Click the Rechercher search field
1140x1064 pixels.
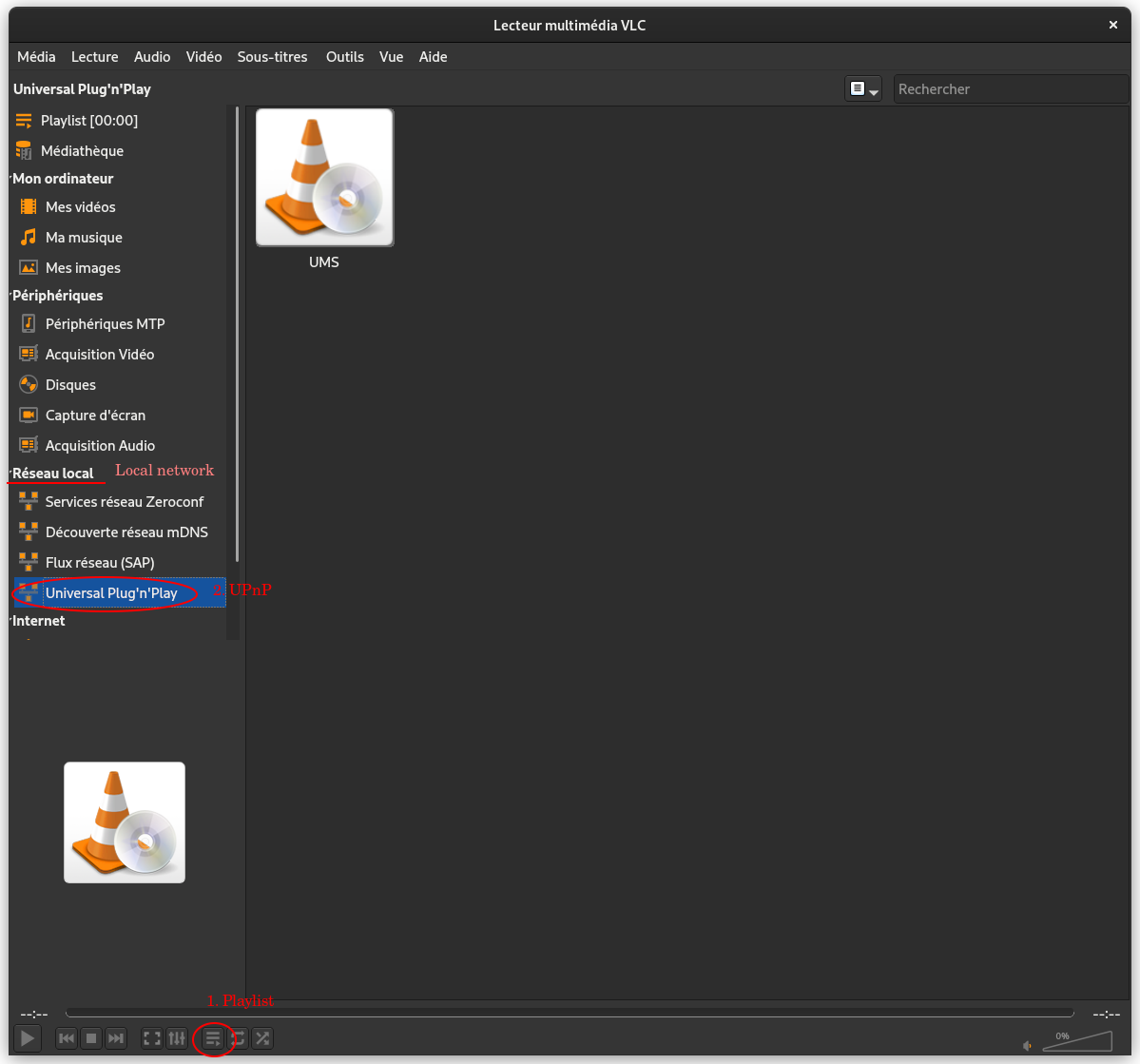(x=1011, y=89)
